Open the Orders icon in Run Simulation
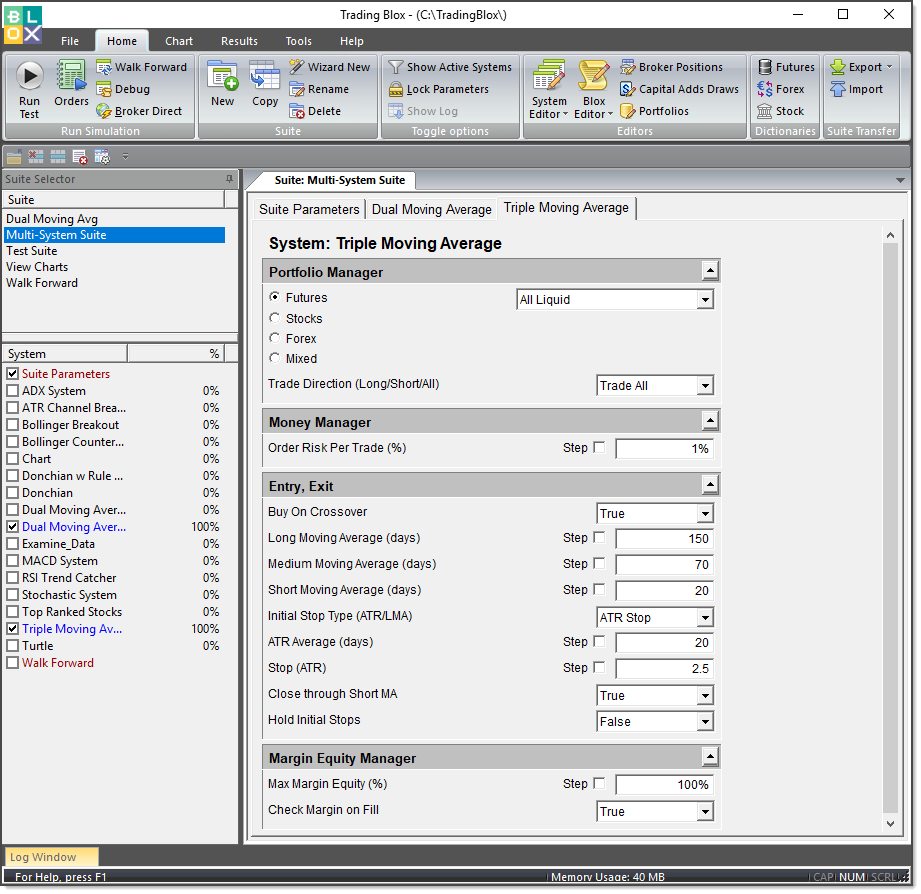The width and height of the screenshot is (921, 894). 71,77
